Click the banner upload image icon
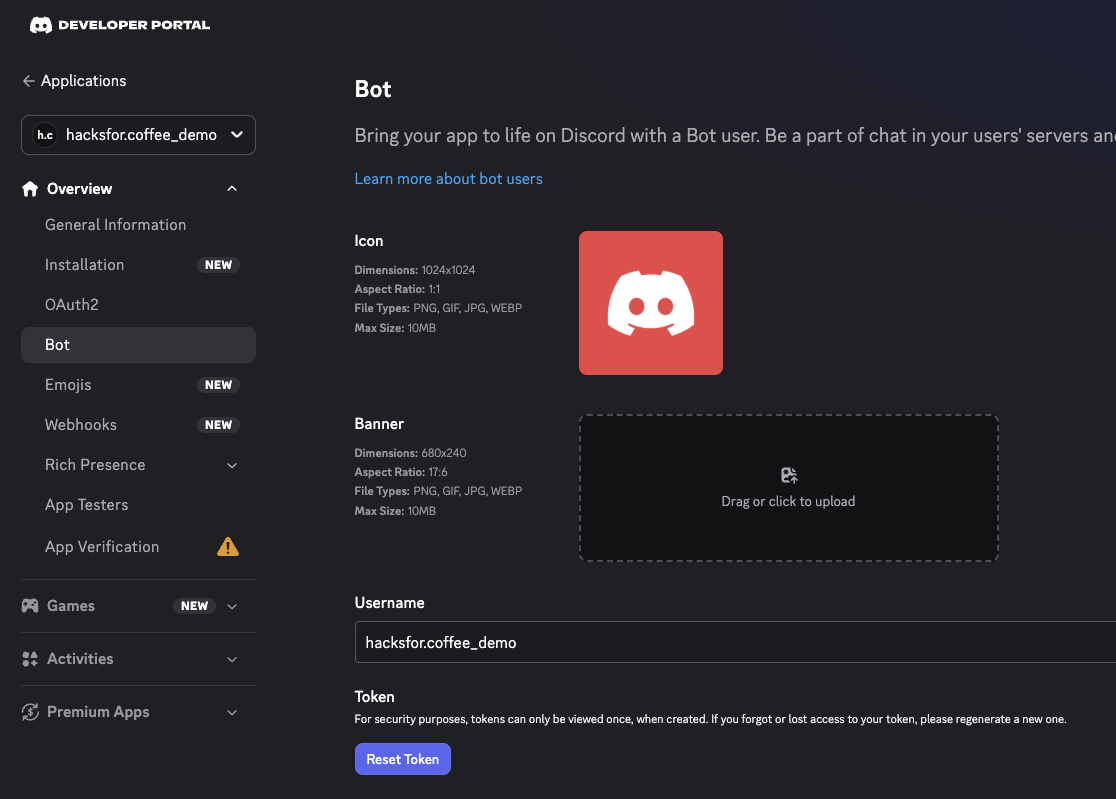1116x799 pixels. click(x=789, y=475)
